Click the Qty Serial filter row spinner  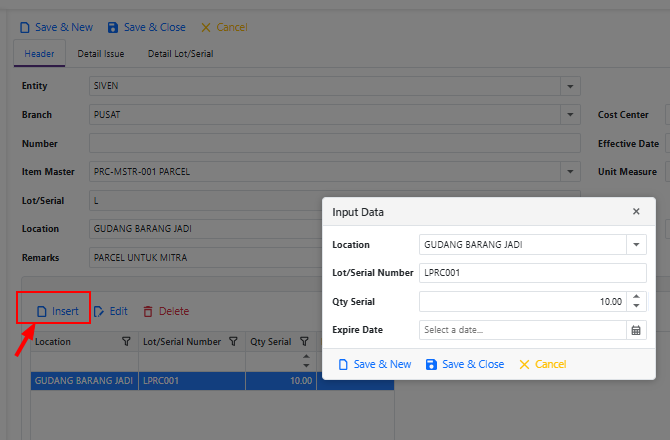(x=306, y=361)
